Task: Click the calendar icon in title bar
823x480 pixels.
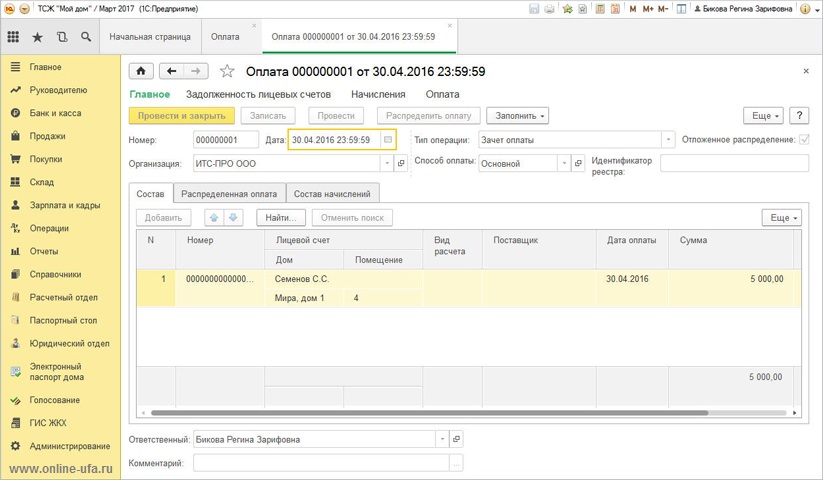Action: click(616, 9)
